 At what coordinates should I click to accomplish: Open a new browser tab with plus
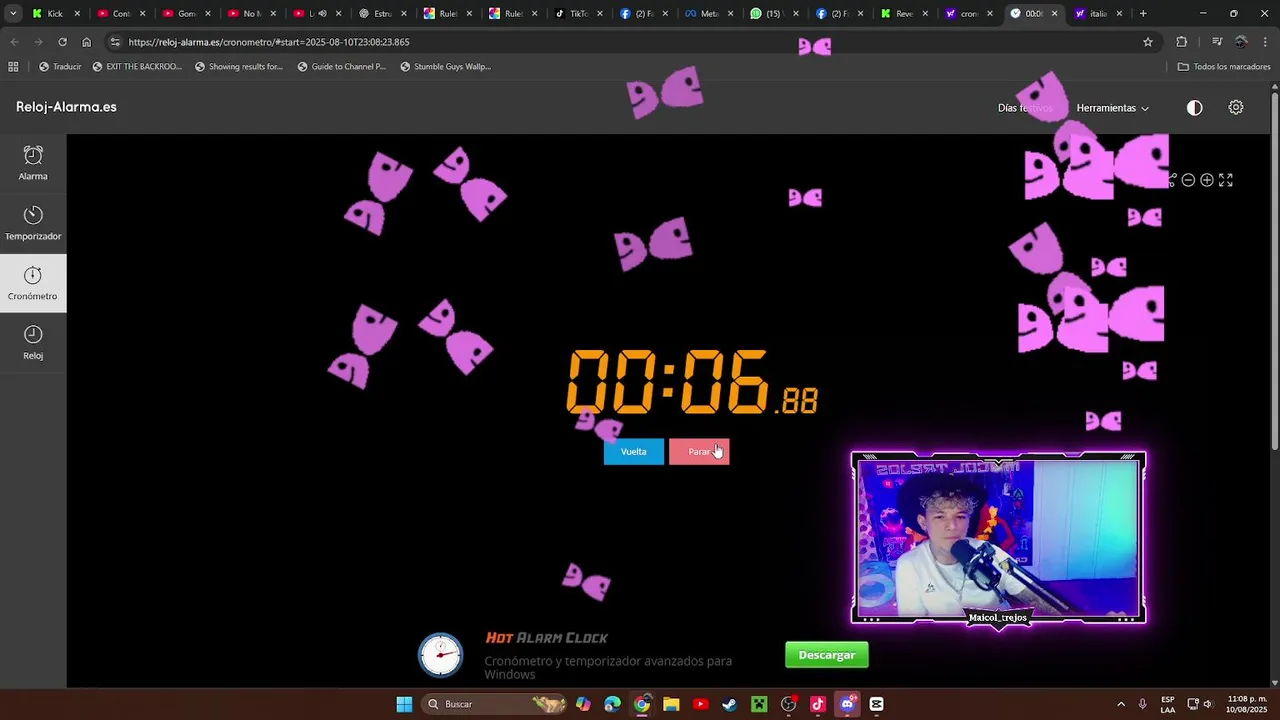click(1143, 14)
